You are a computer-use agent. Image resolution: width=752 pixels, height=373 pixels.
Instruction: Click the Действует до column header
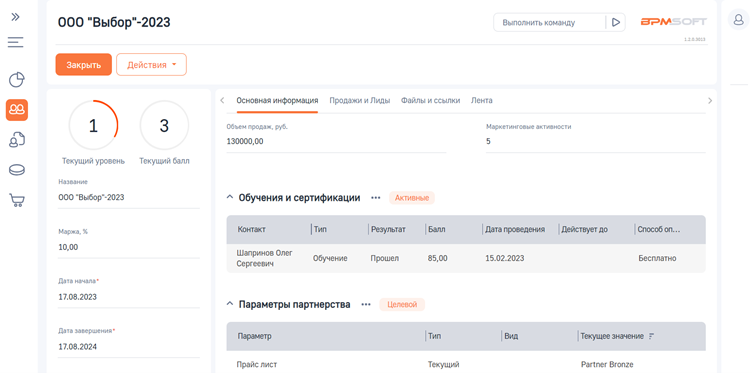tap(584, 229)
